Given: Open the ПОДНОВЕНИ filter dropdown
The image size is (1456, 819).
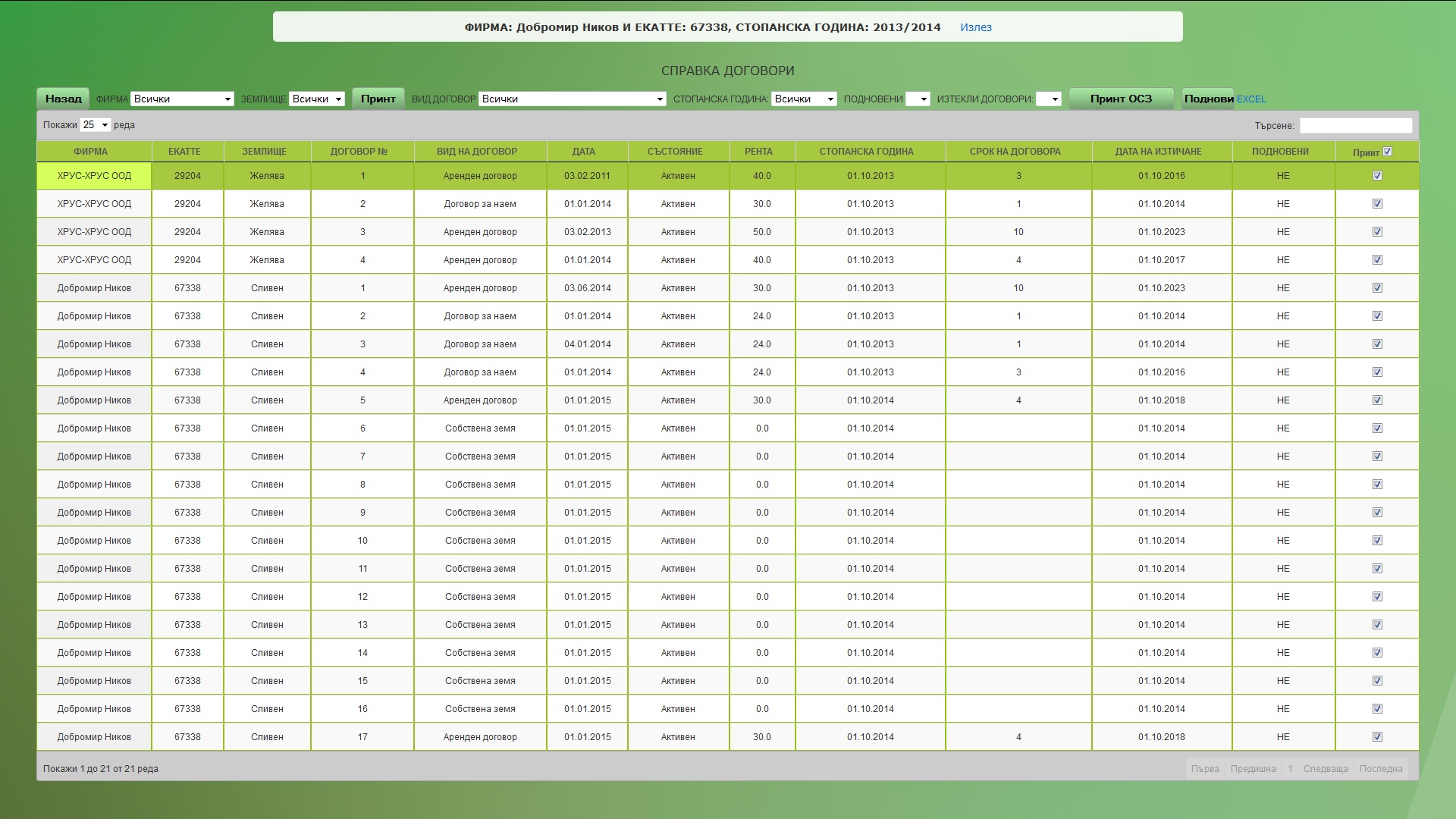Looking at the screenshot, I should [x=918, y=99].
